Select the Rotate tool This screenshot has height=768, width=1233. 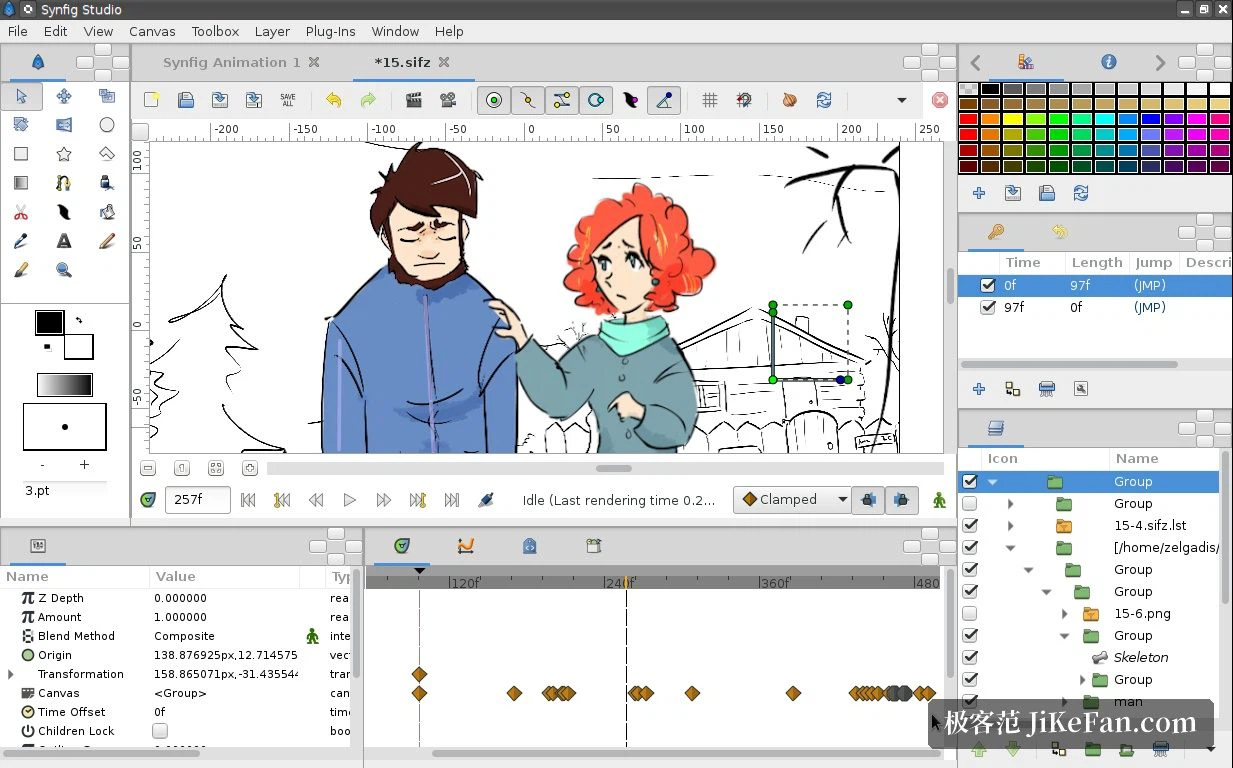point(21,125)
